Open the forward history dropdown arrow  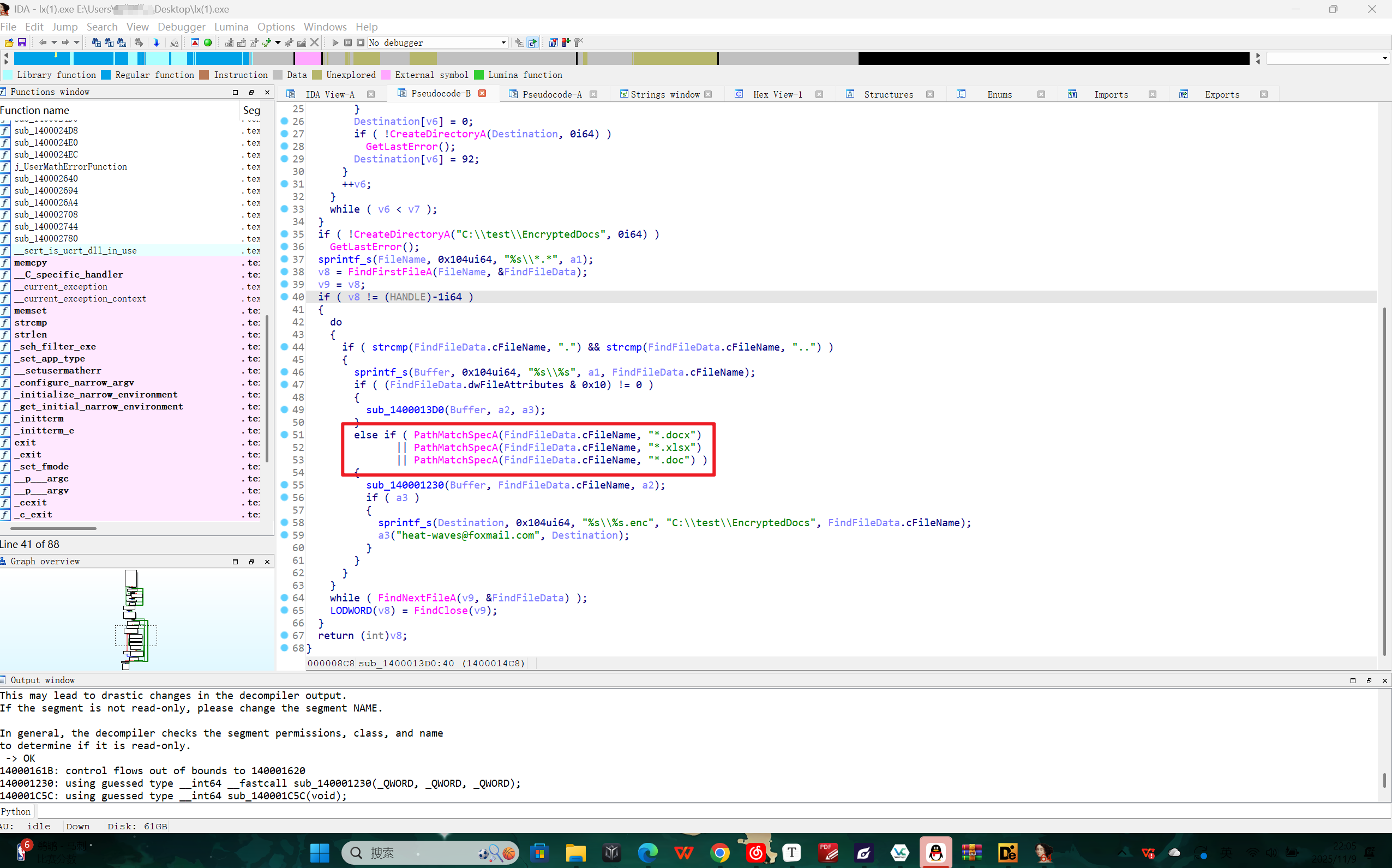(76, 43)
